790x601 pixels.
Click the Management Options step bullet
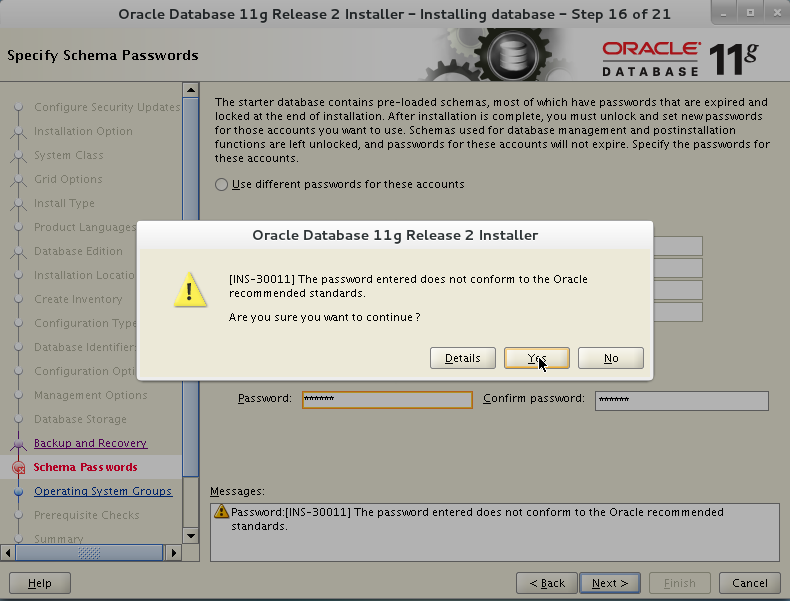19,395
